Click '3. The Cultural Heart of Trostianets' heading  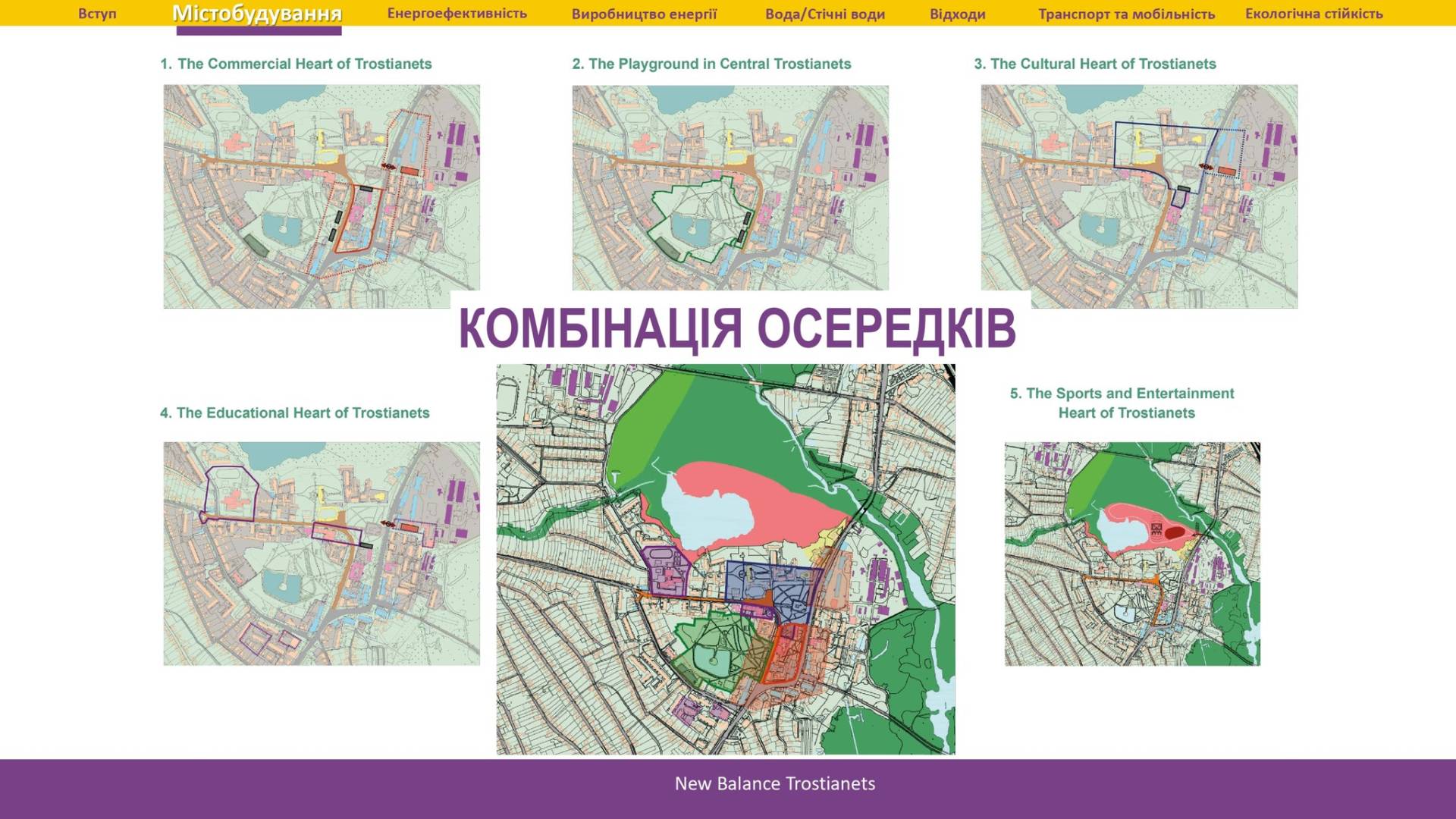[1094, 64]
